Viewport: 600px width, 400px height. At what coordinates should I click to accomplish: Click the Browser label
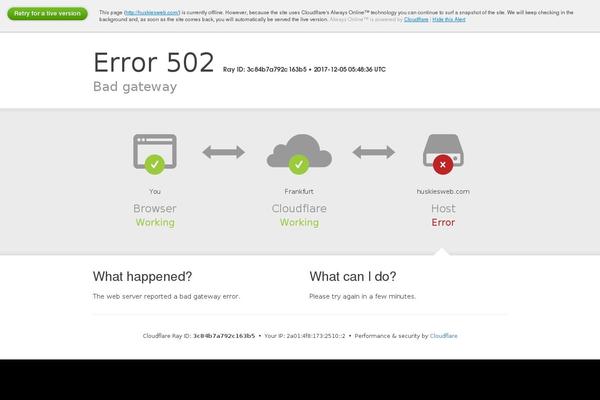point(155,209)
